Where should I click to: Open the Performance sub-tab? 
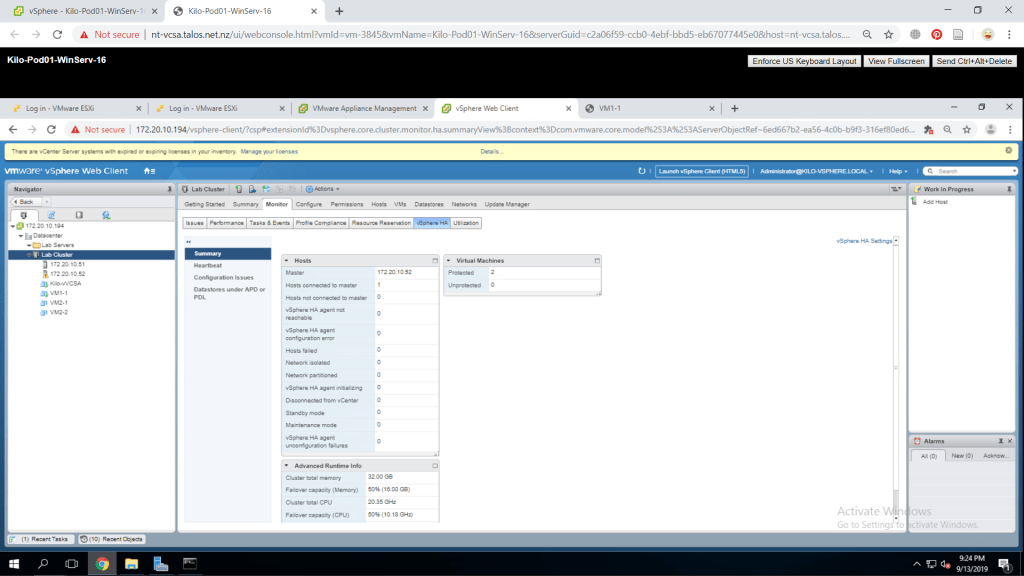pos(226,223)
